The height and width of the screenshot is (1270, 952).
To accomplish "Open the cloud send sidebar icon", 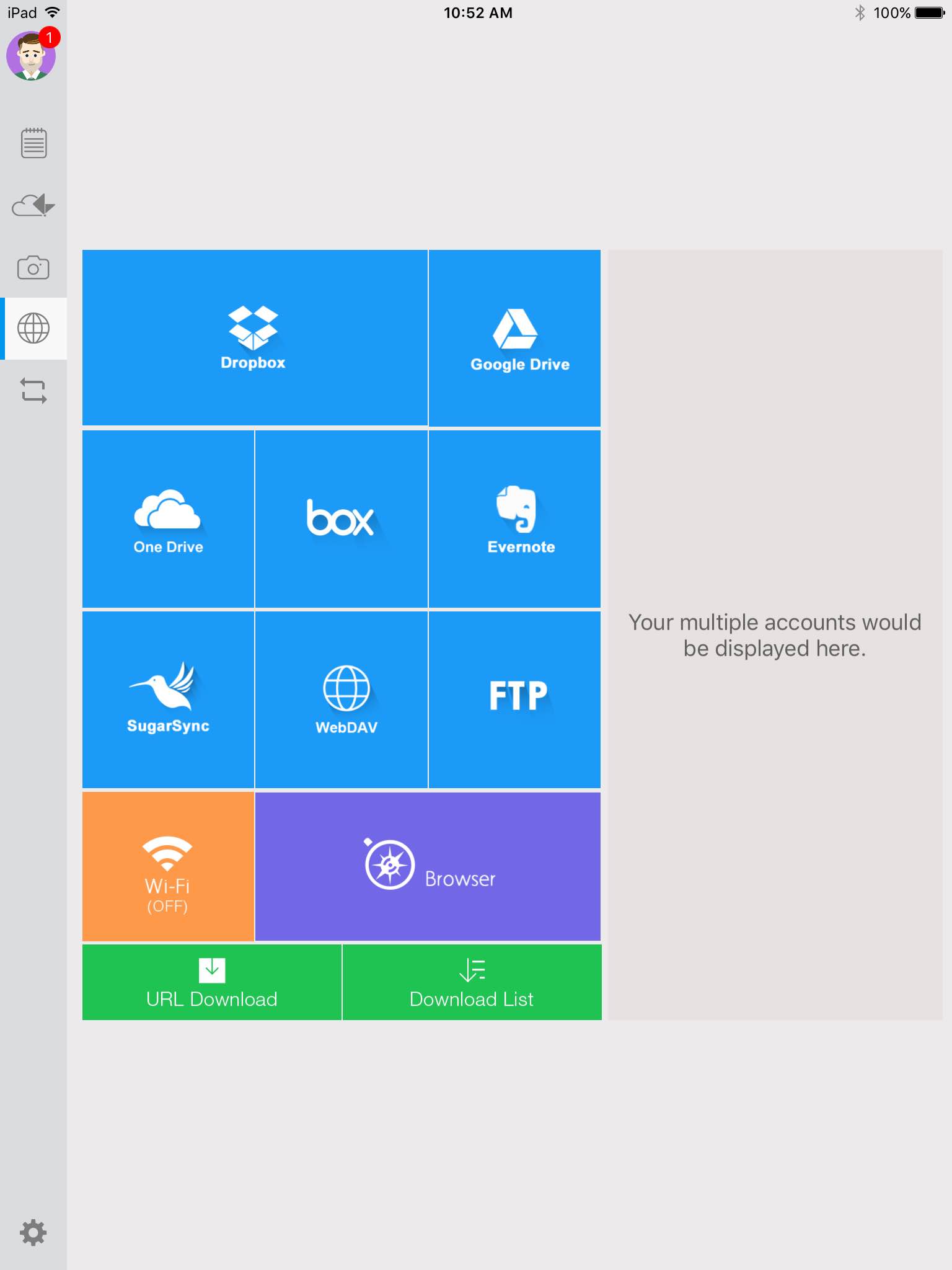I will click(x=33, y=205).
